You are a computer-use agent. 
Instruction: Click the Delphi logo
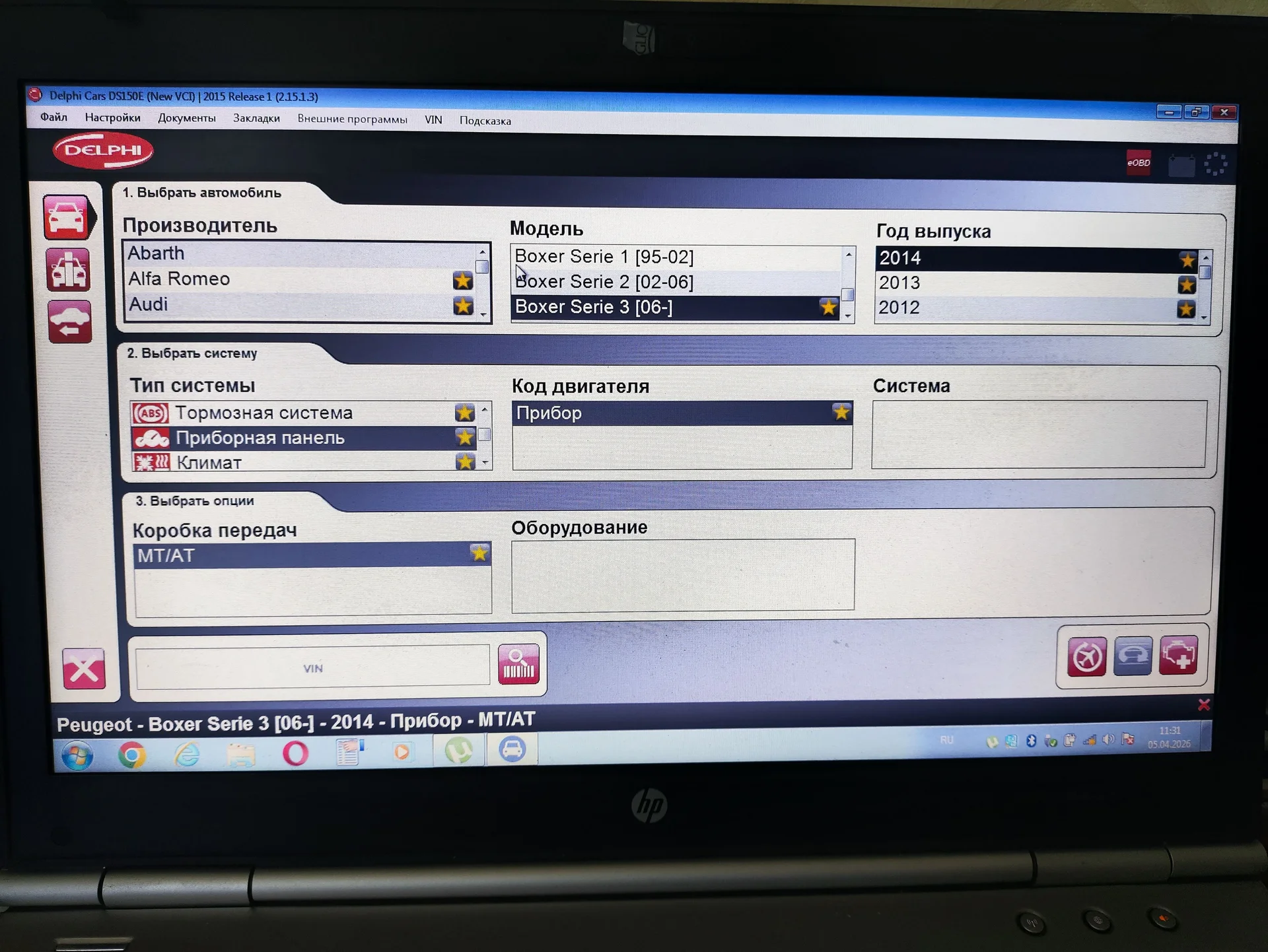(103, 151)
